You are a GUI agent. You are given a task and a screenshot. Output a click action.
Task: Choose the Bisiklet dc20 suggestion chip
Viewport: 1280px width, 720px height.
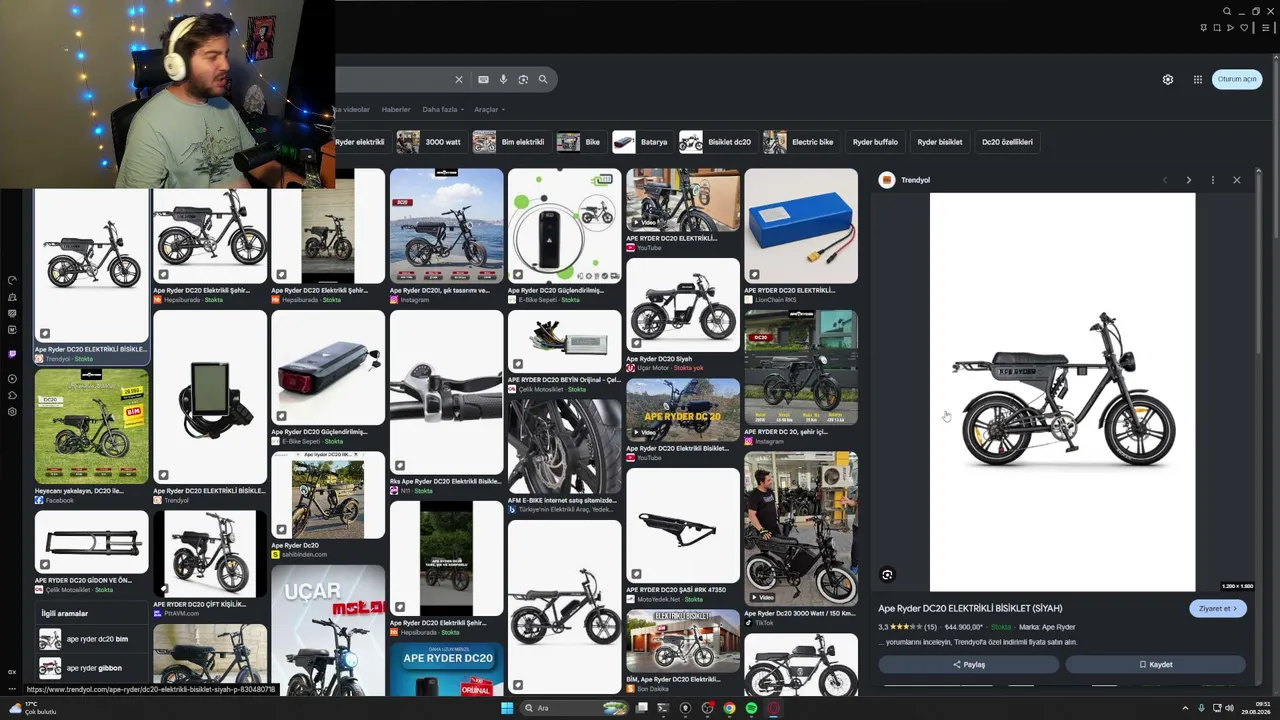click(717, 142)
